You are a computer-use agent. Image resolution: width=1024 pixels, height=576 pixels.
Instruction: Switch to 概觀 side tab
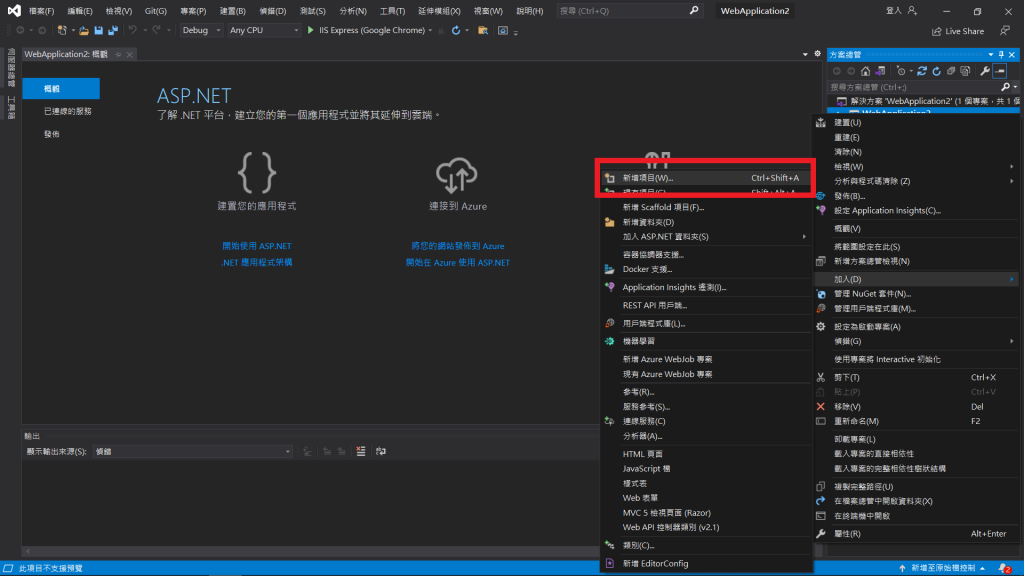[x=61, y=88]
